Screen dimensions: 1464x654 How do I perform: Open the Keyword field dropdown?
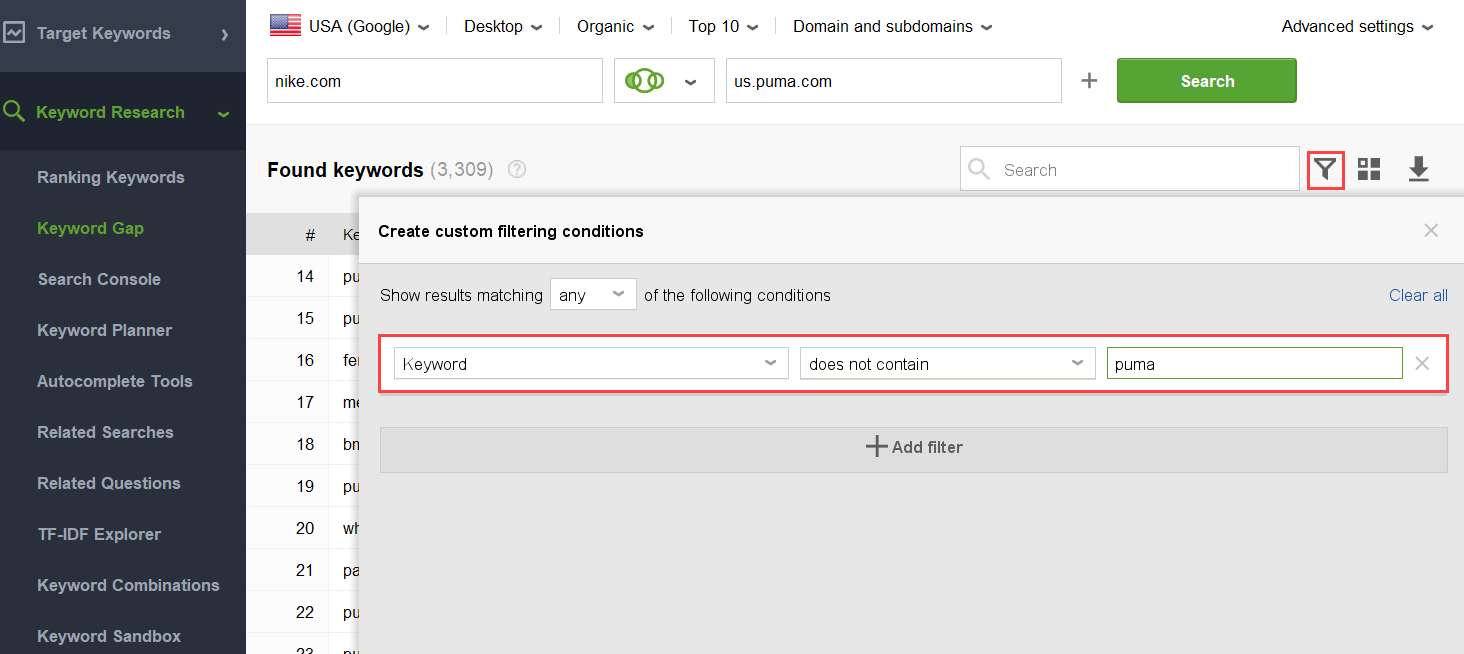coord(590,364)
